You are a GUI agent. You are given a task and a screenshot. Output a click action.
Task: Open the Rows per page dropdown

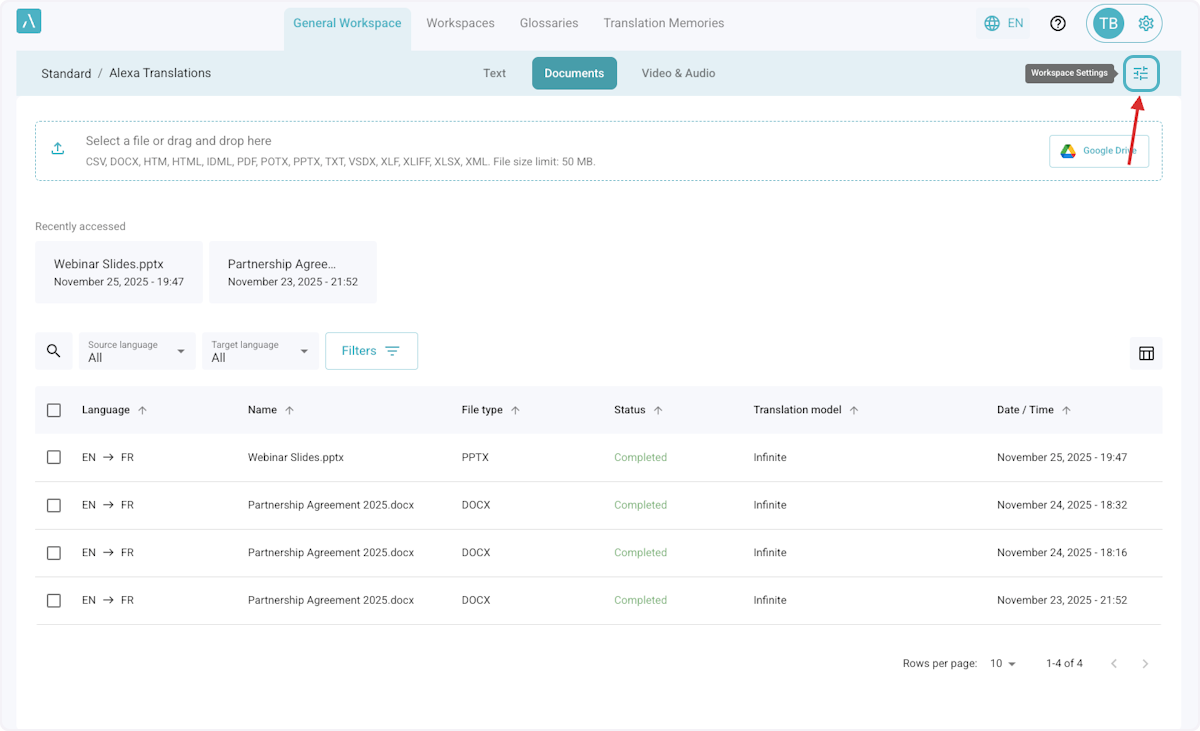[1002, 664]
